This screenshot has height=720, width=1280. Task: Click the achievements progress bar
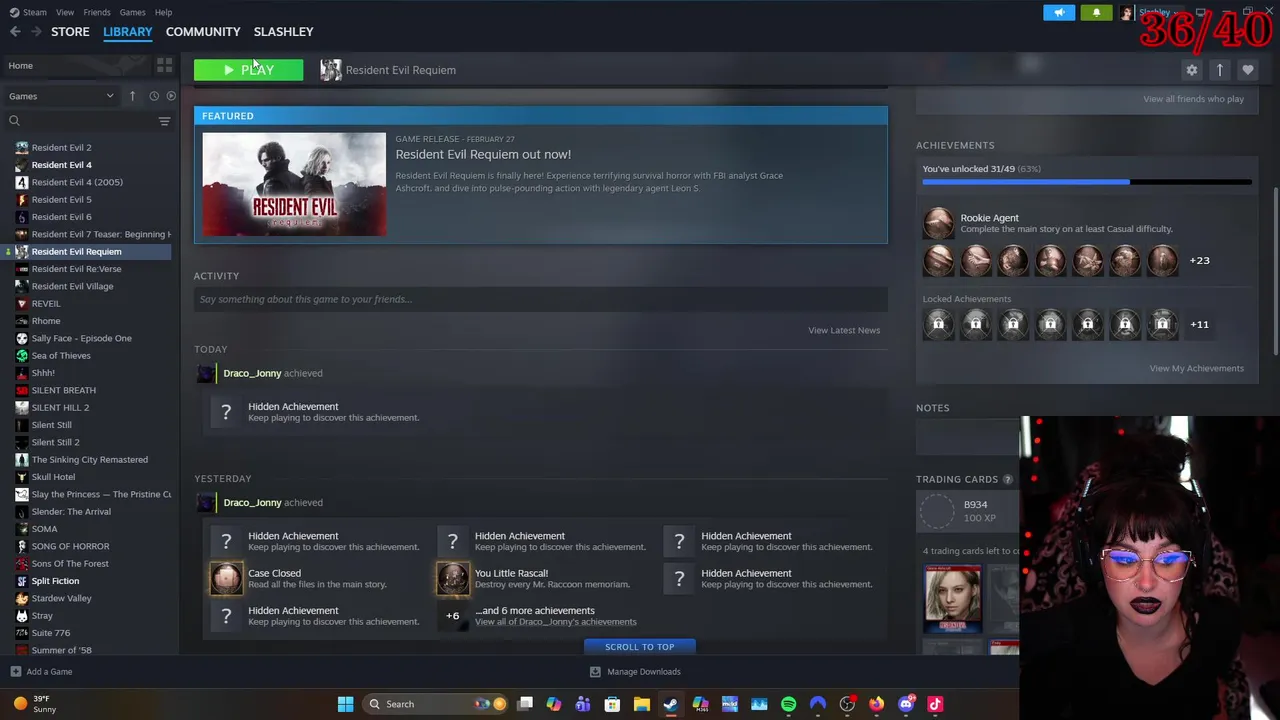pos(1086,182)
